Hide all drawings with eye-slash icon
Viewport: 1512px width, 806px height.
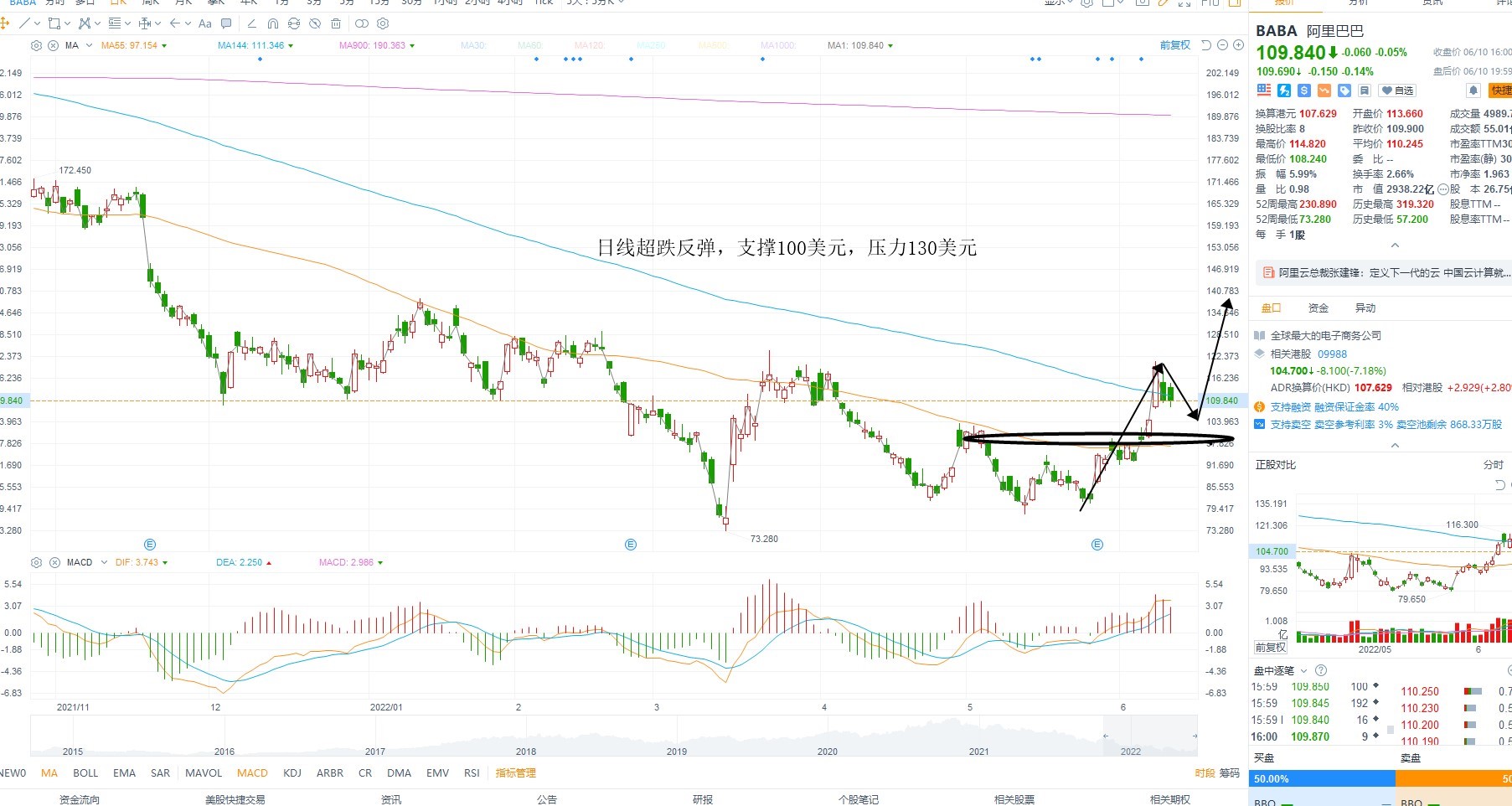pyautogui.click(x=315, y=23)
